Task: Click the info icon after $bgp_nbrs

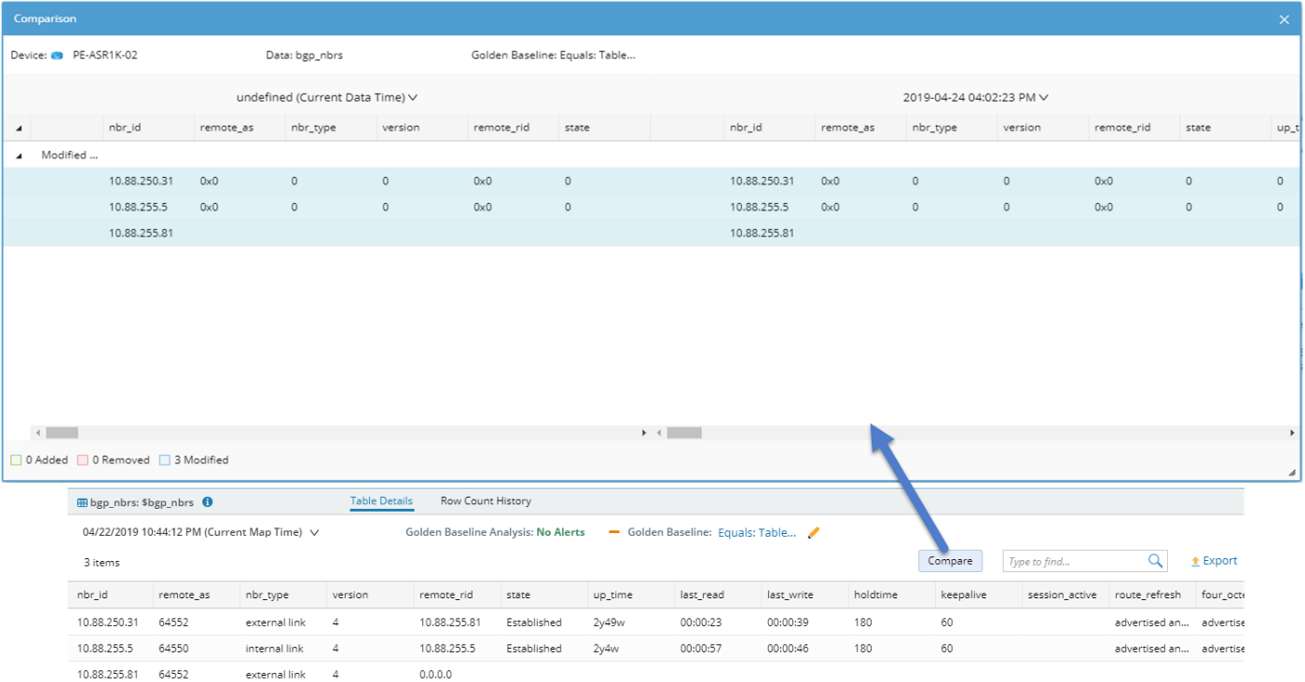Action: 206,499
